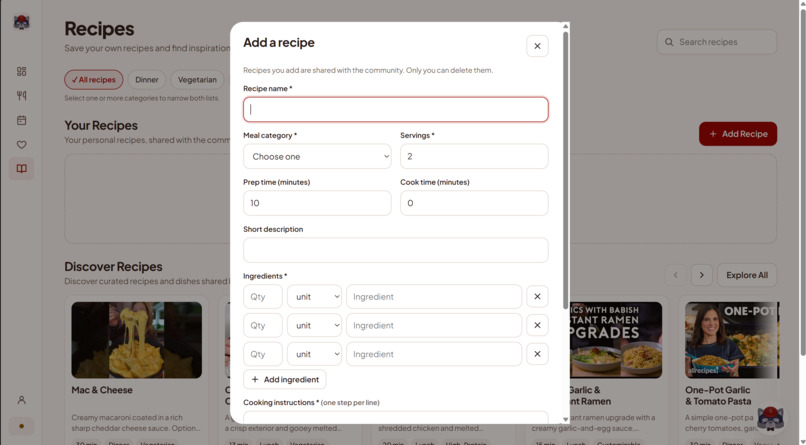Click the Prep time minutes field
Image resolution: width=806 pixels, height=445 pixels.
(x=317, y=203)
